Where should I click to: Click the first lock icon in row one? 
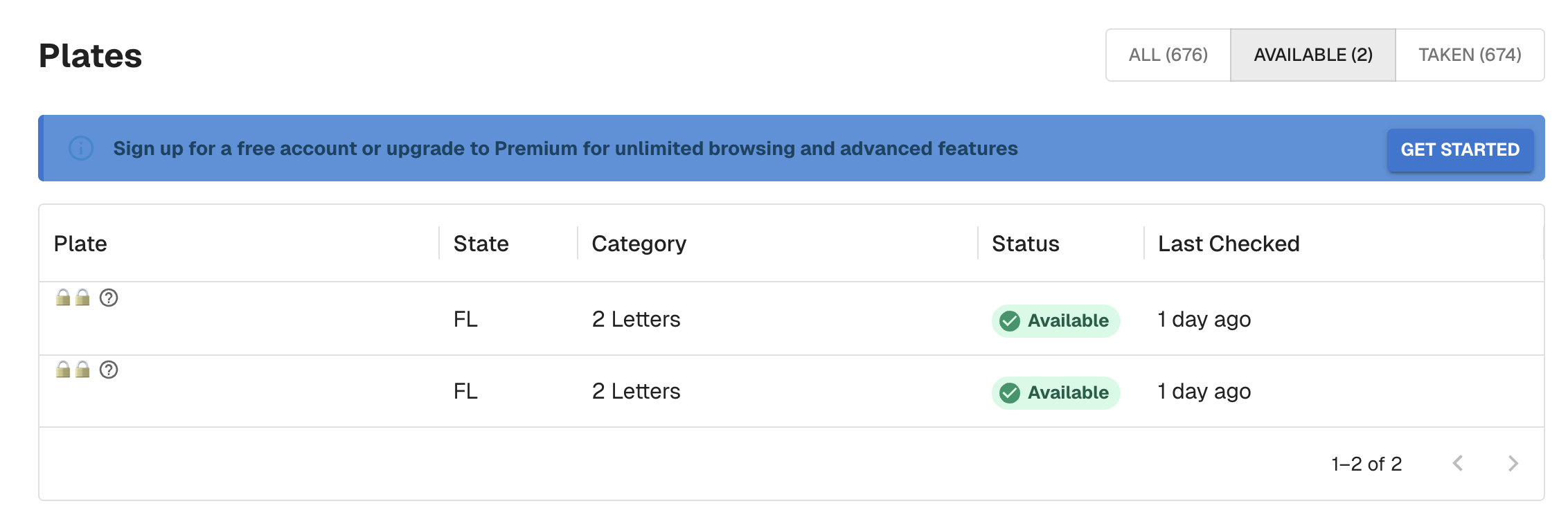click(x=63, y=298)
